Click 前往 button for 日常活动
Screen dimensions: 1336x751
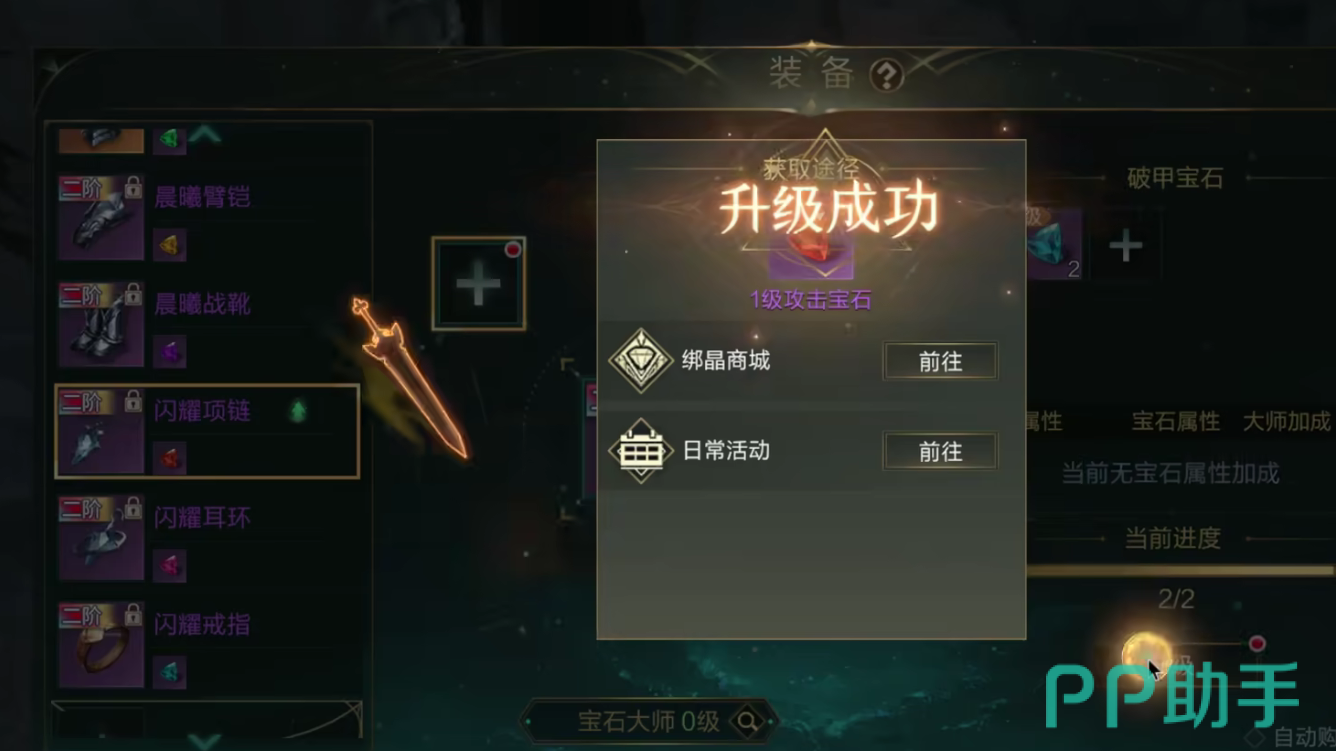940,452
